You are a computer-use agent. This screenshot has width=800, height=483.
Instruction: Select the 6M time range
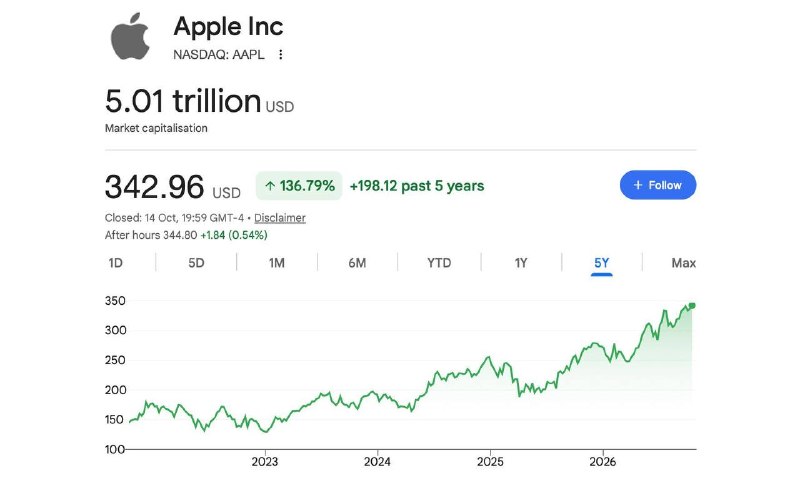click(x=357, y=263)
